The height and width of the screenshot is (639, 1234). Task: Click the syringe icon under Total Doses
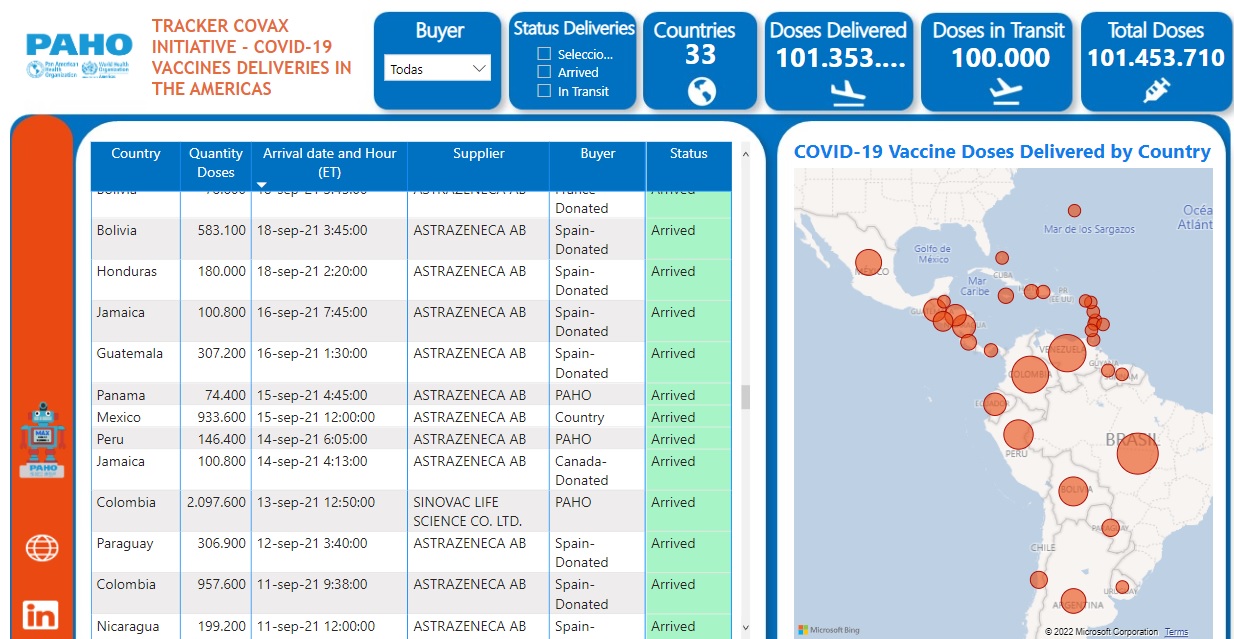(1156, 91)
